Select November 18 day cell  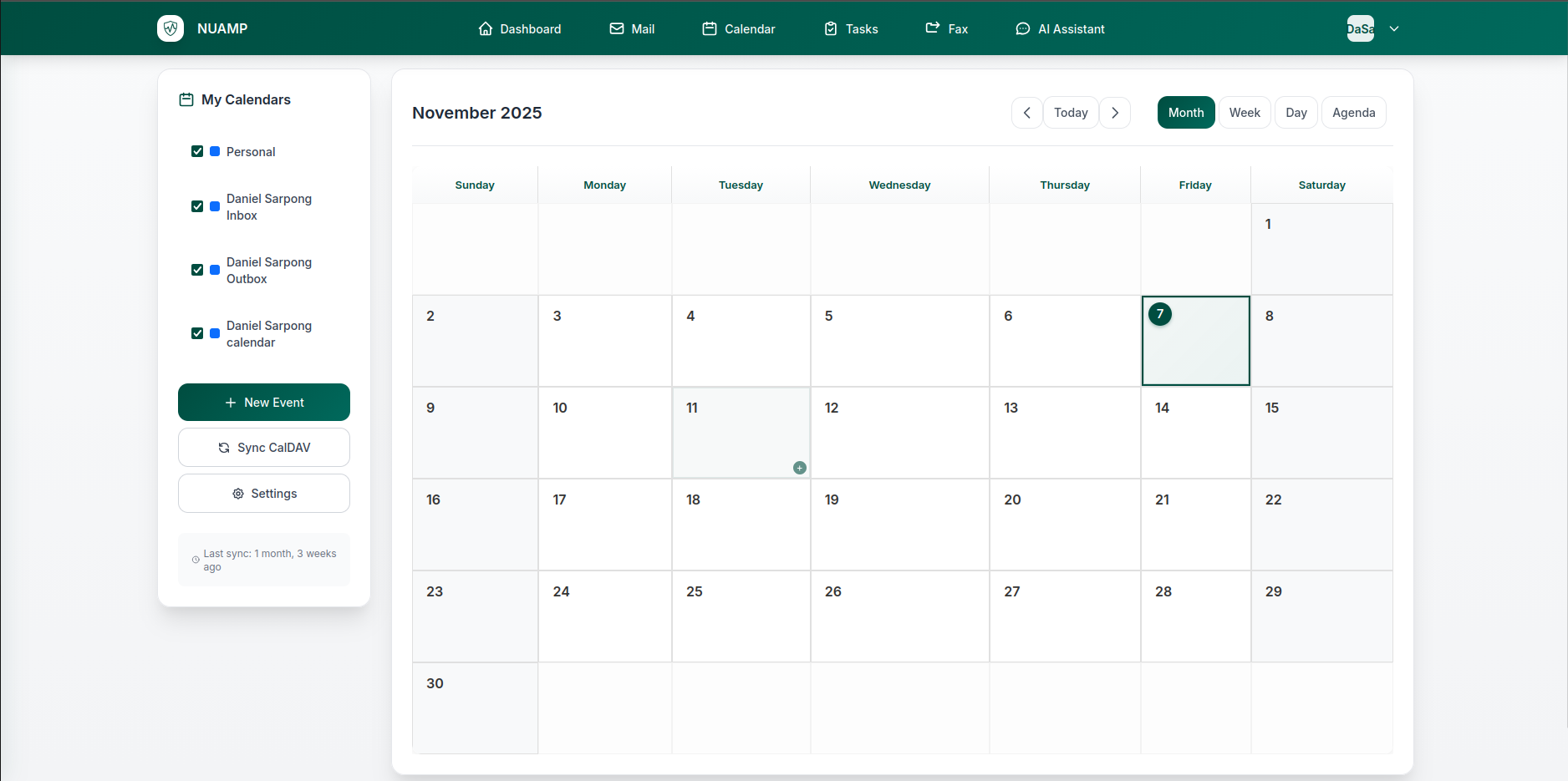(x=741, y=525)
